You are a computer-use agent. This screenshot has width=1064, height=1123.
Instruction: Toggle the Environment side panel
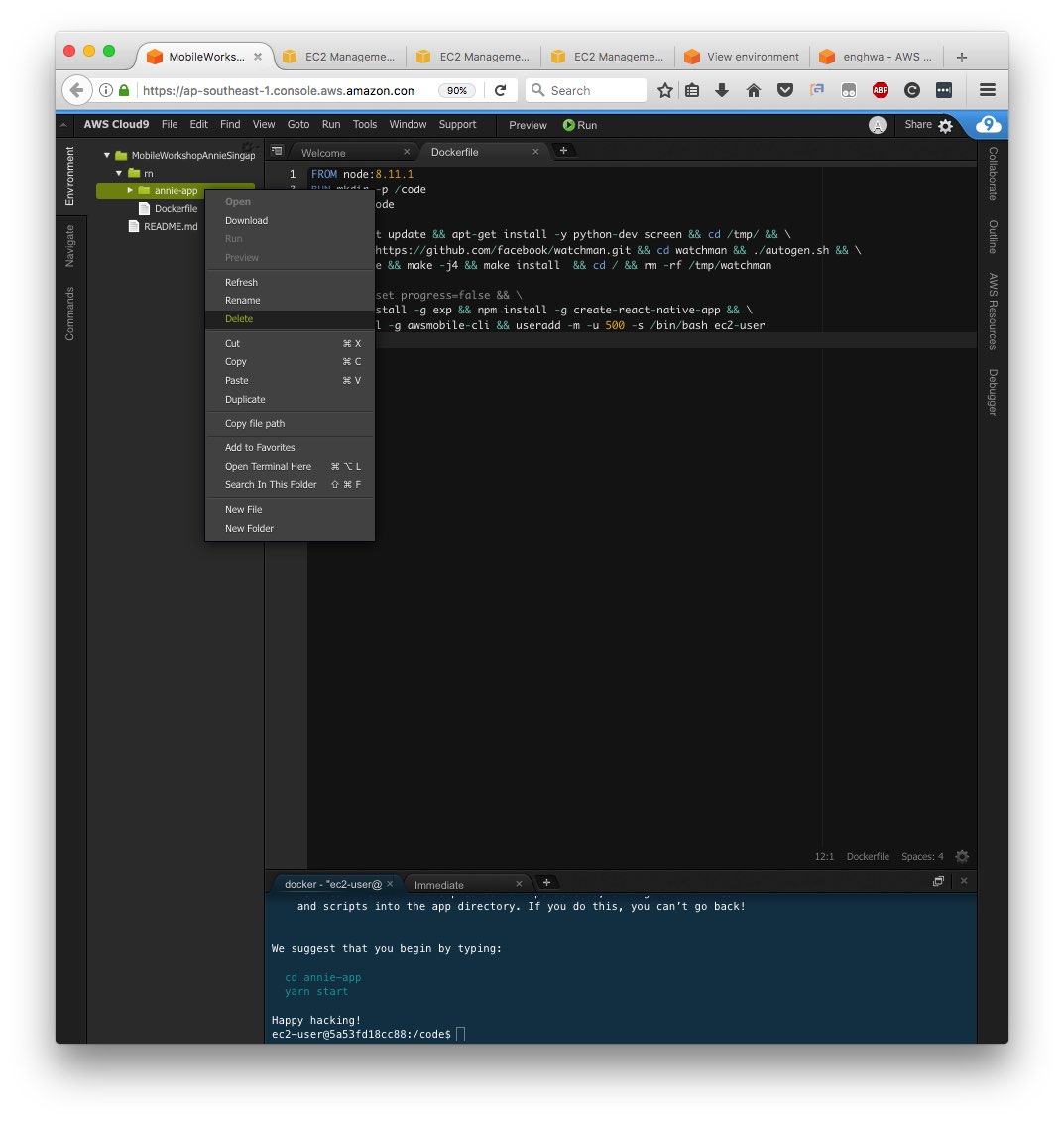point(70,177)
